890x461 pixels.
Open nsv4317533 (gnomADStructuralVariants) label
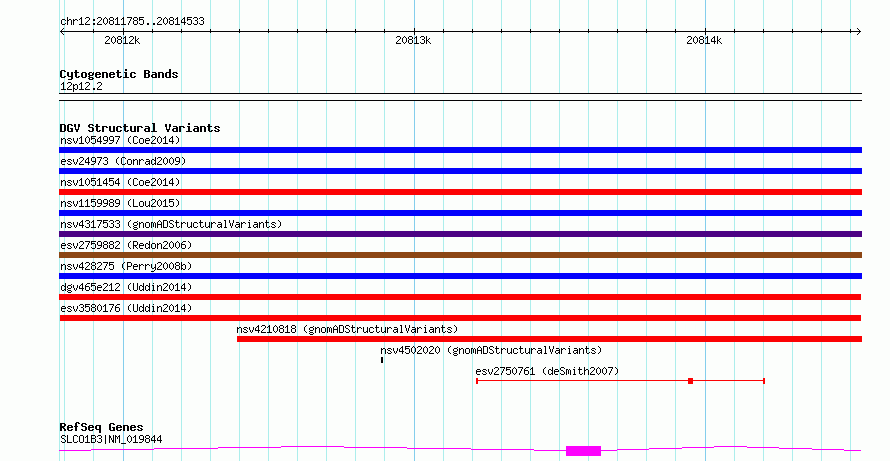click(171, 224)
